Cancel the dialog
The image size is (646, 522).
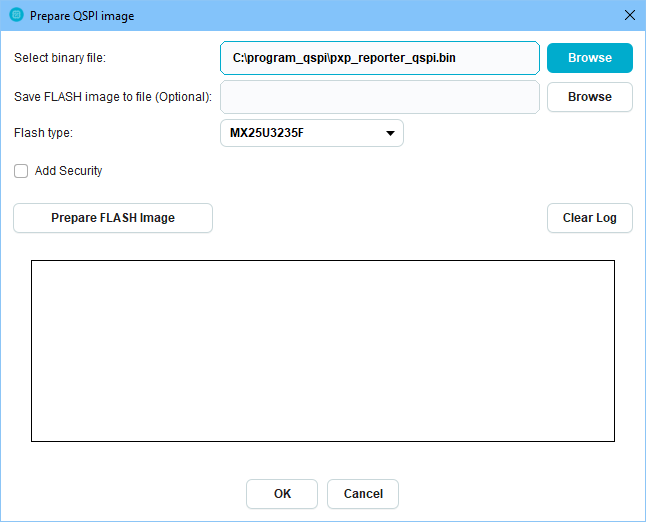363,494
